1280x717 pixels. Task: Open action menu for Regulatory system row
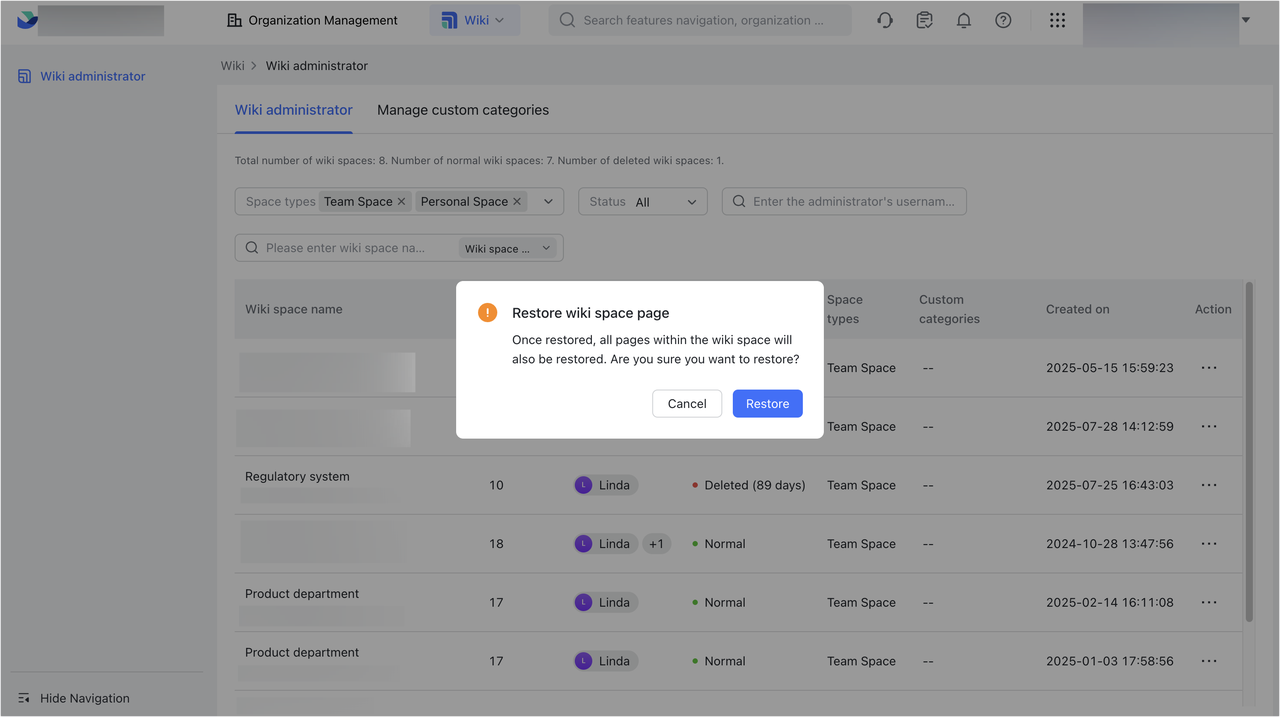[x=1209, y=485]
